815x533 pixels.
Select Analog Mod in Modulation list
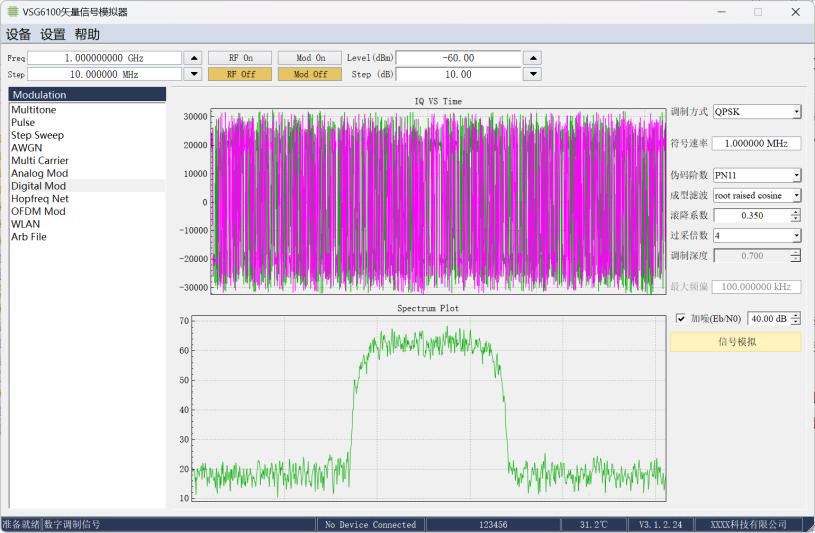click(87, 173)
